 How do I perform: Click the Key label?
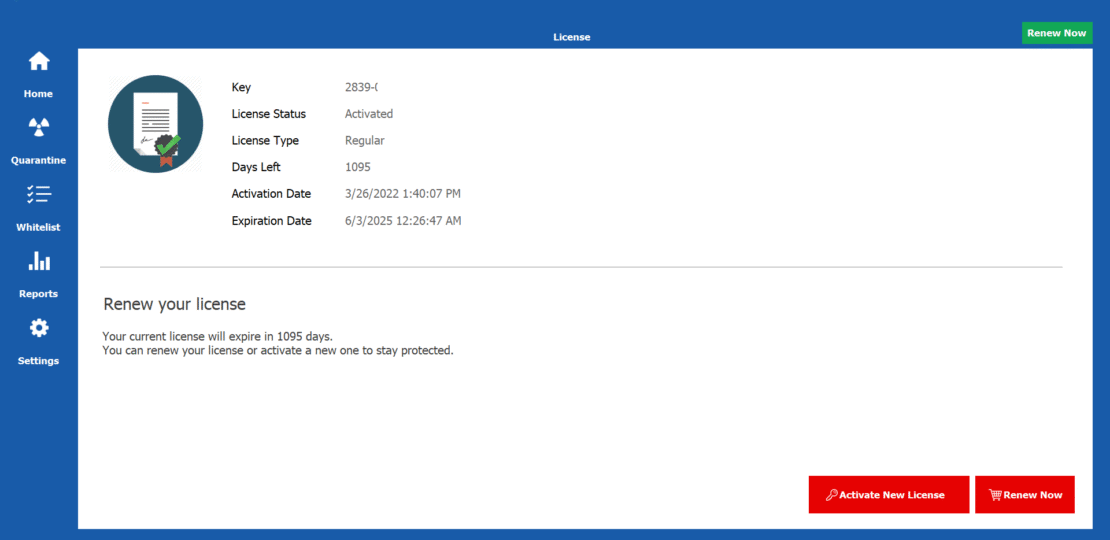point(241,87)
